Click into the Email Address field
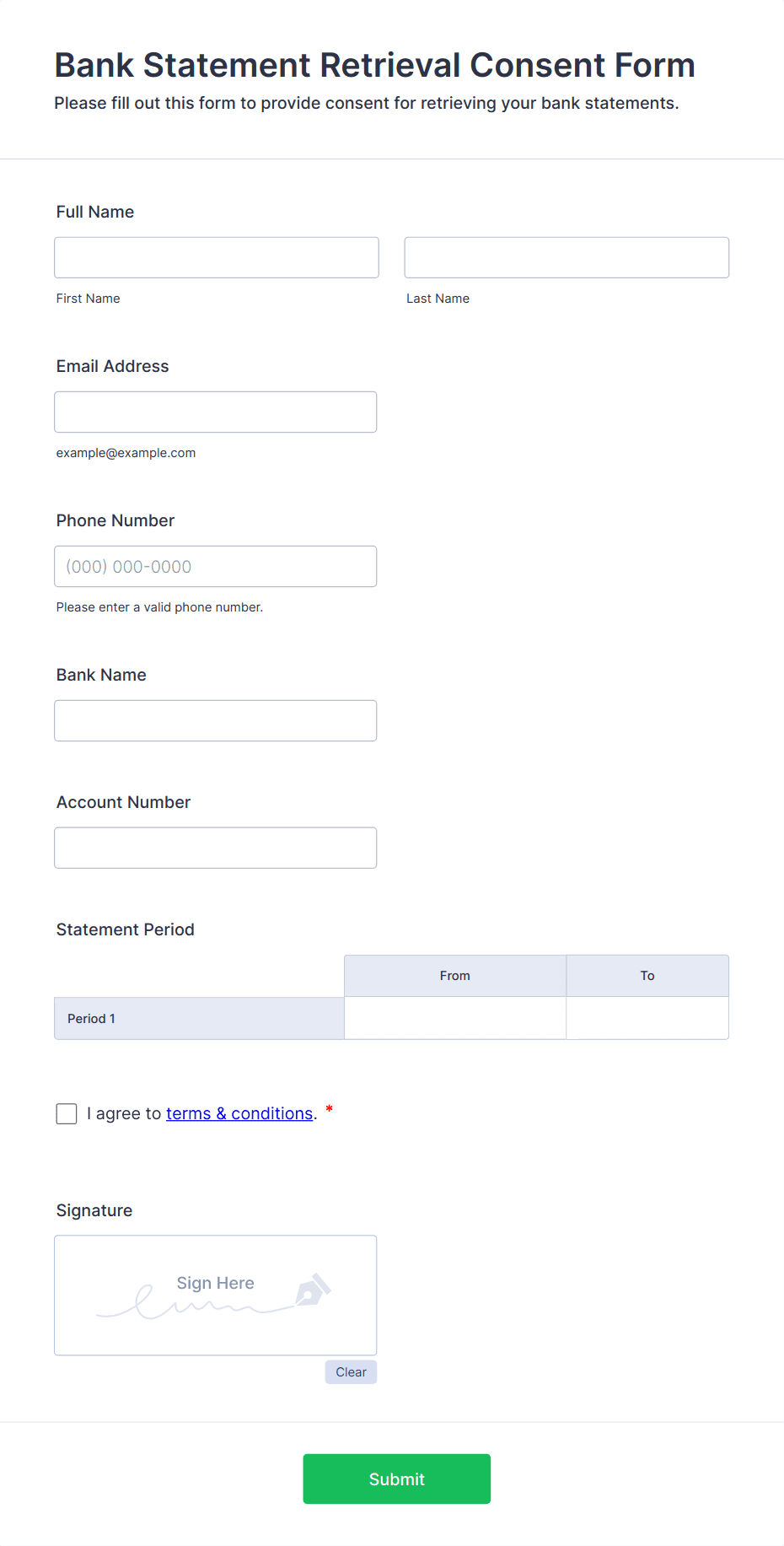 point(216,412)
